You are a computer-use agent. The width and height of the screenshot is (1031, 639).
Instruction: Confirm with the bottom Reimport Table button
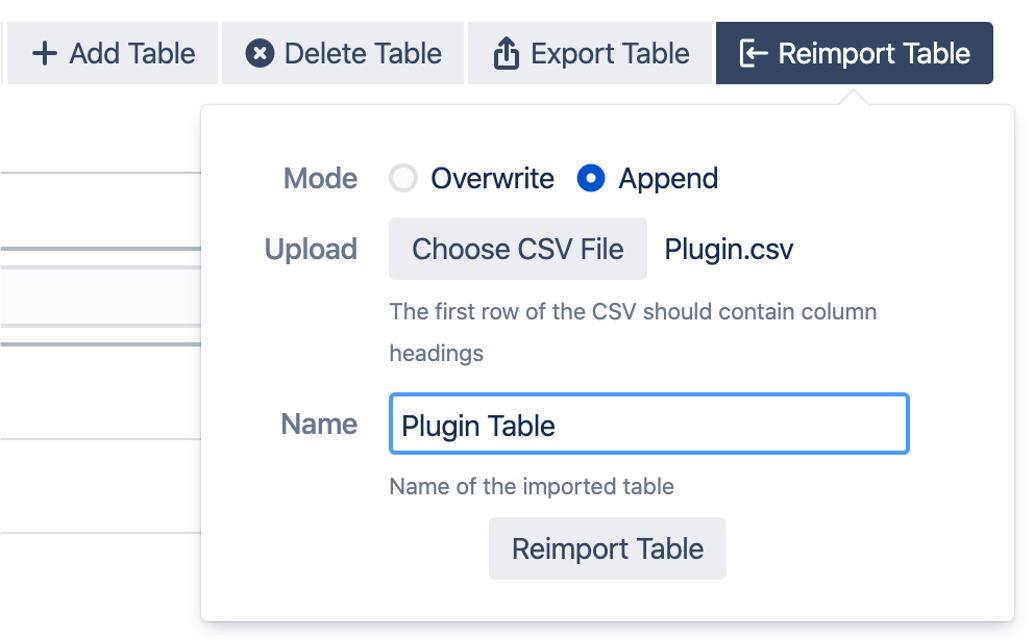click(x=607, y=548)
